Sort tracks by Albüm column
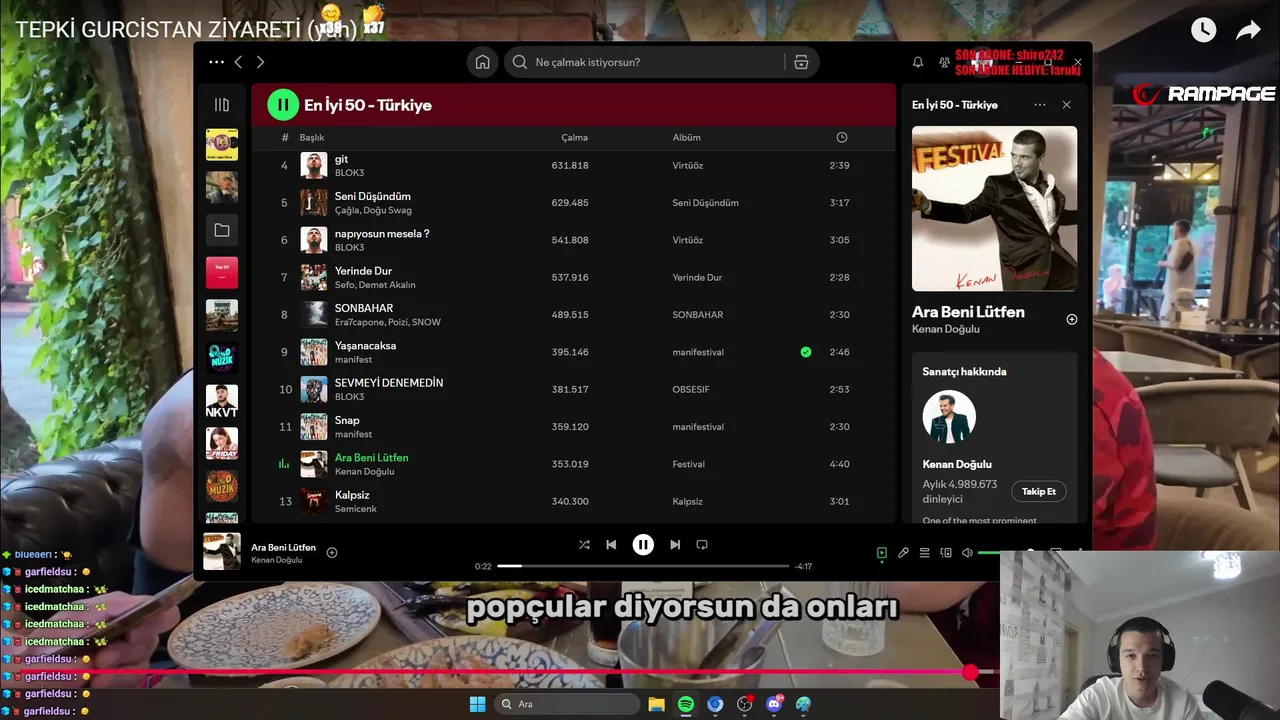Viewport: 1280px width, 720px height. pyautogui.click(x=686, y=137)
